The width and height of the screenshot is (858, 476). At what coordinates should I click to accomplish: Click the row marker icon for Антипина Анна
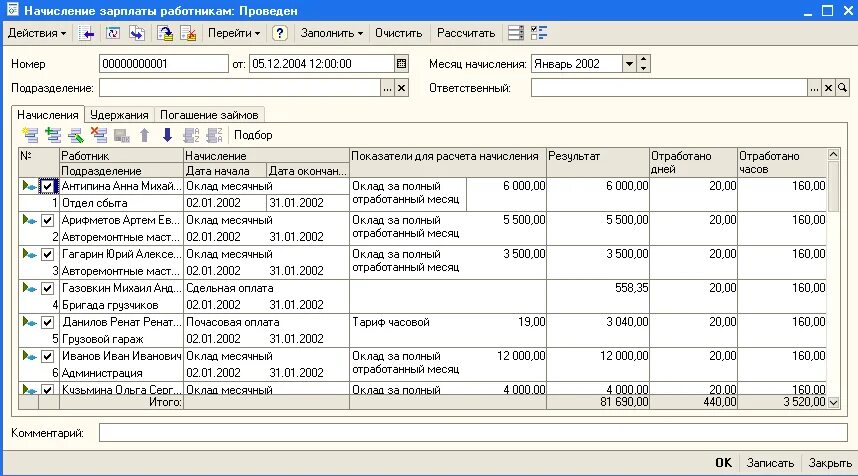(x=29, y=186)
